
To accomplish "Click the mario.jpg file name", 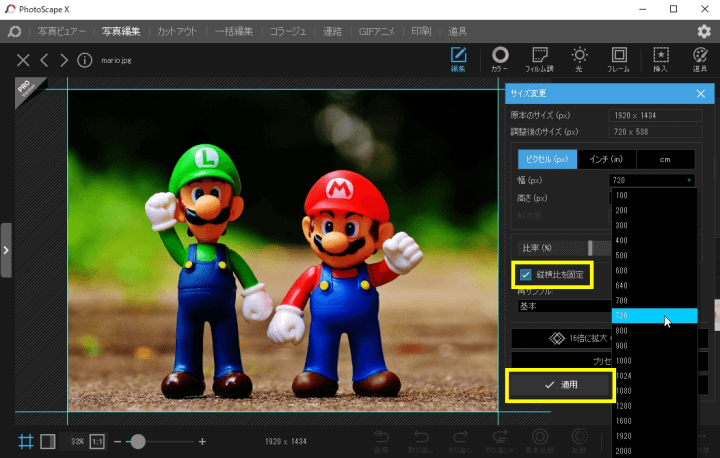I will click(x=116, y=60).
